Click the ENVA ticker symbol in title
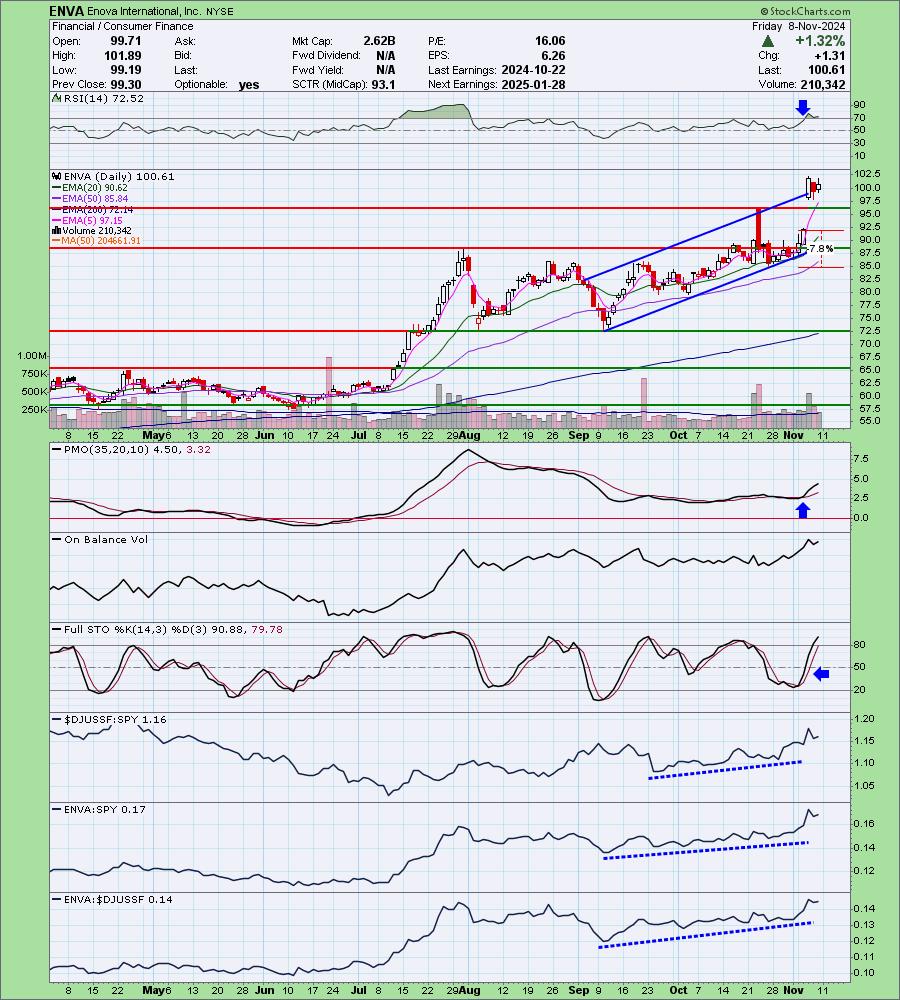The image size is (900, 1000). point(67,11)
